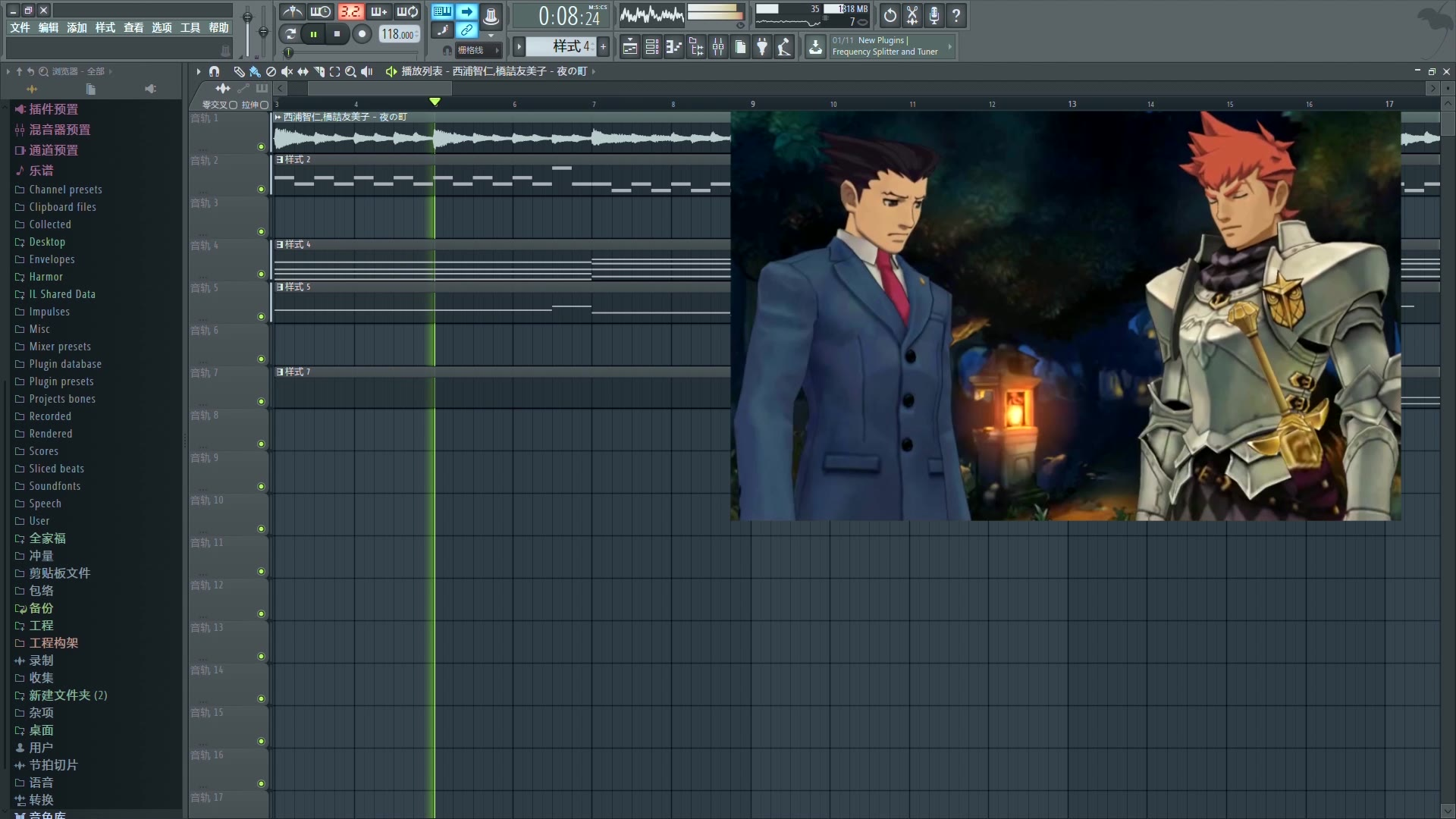The height and width of the screenshot is (819, 1456).
Task: Expand the Channel presets folder
Action: click(65, 190)
